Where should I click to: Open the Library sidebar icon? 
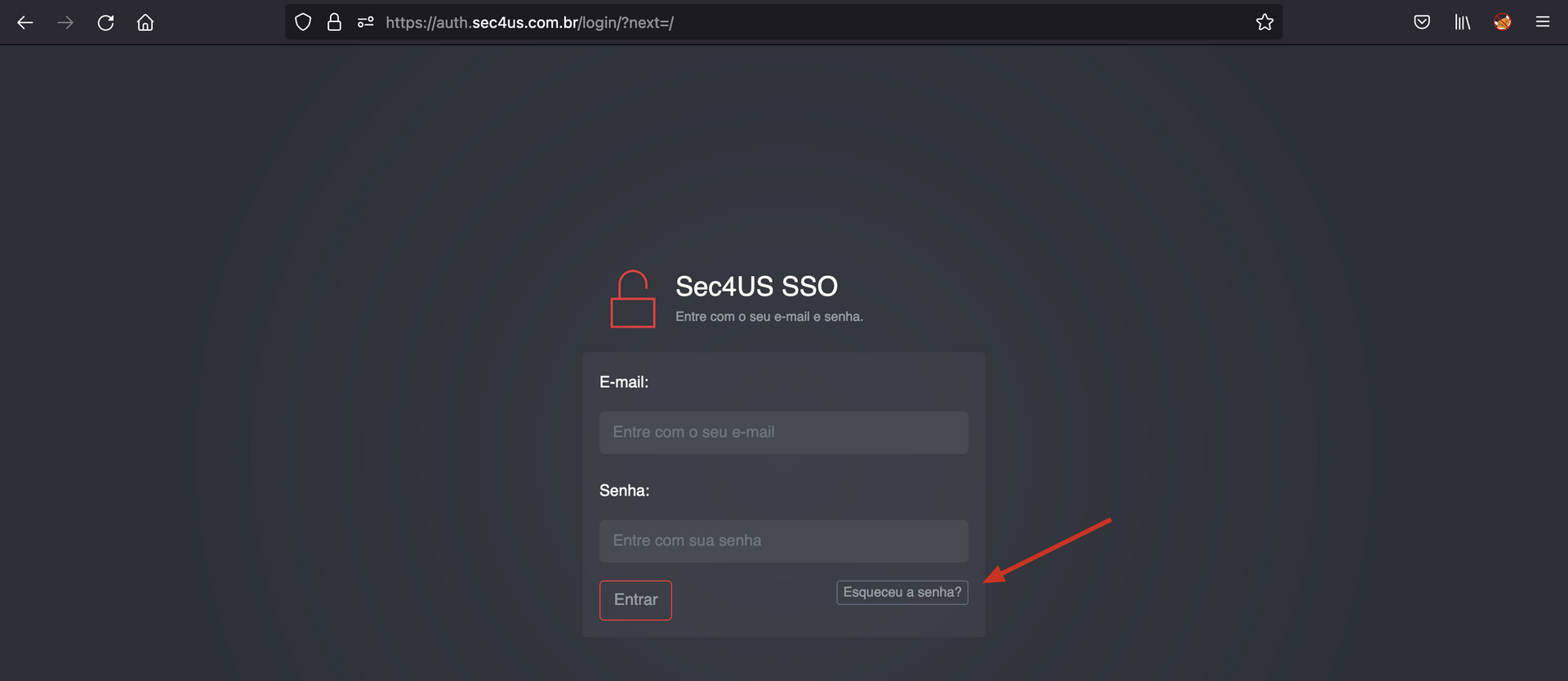[x=1462, y=23]
